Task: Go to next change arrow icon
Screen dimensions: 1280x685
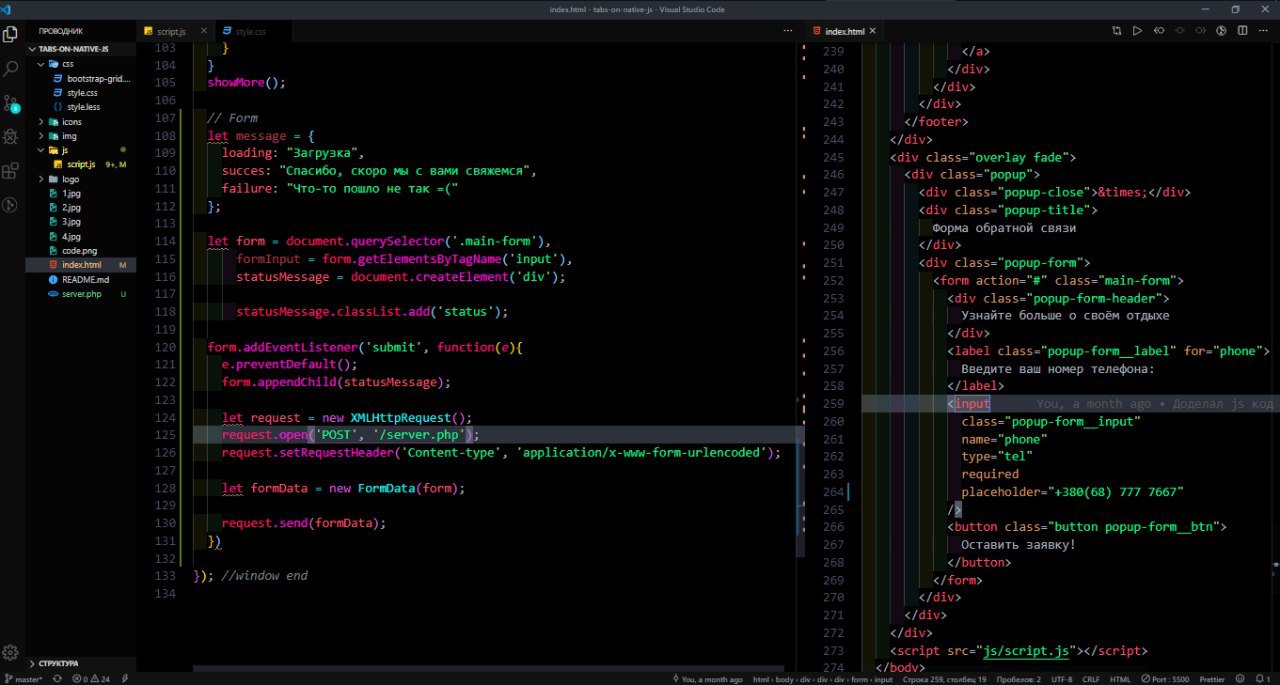Action: 1201,31
